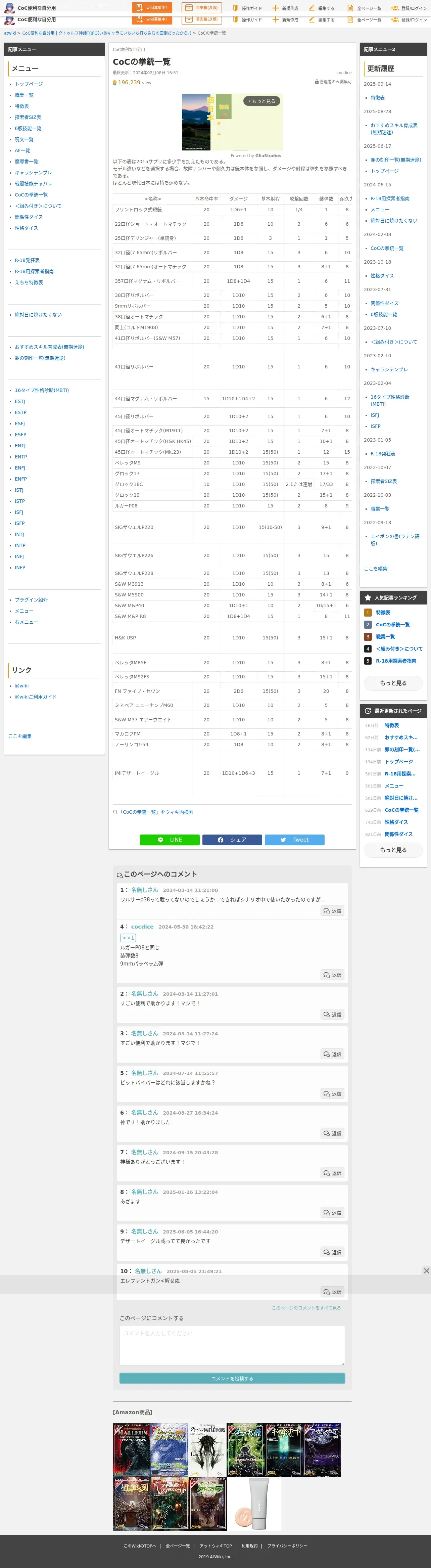Share the page on Facebook (シェア)

pyautogui.click(x=232, y=839)
